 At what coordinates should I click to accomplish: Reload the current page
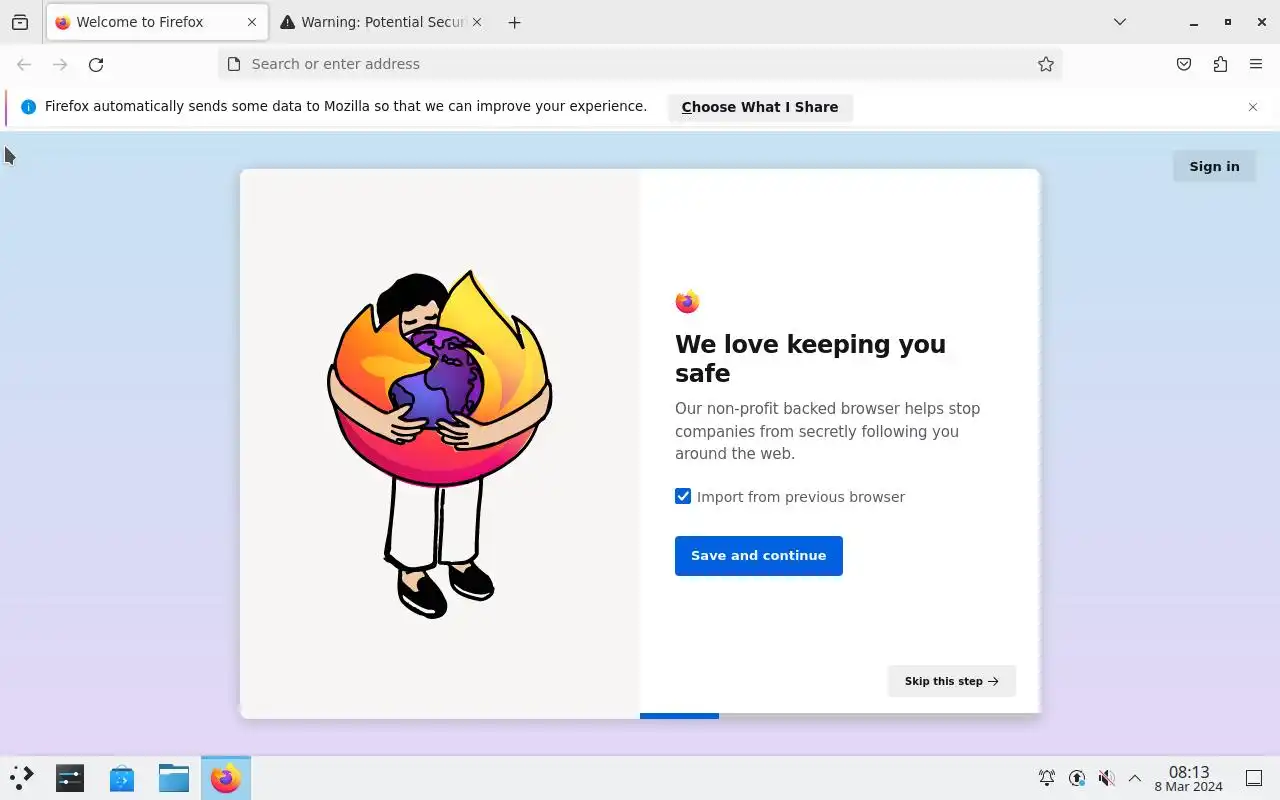coord(96,64)
